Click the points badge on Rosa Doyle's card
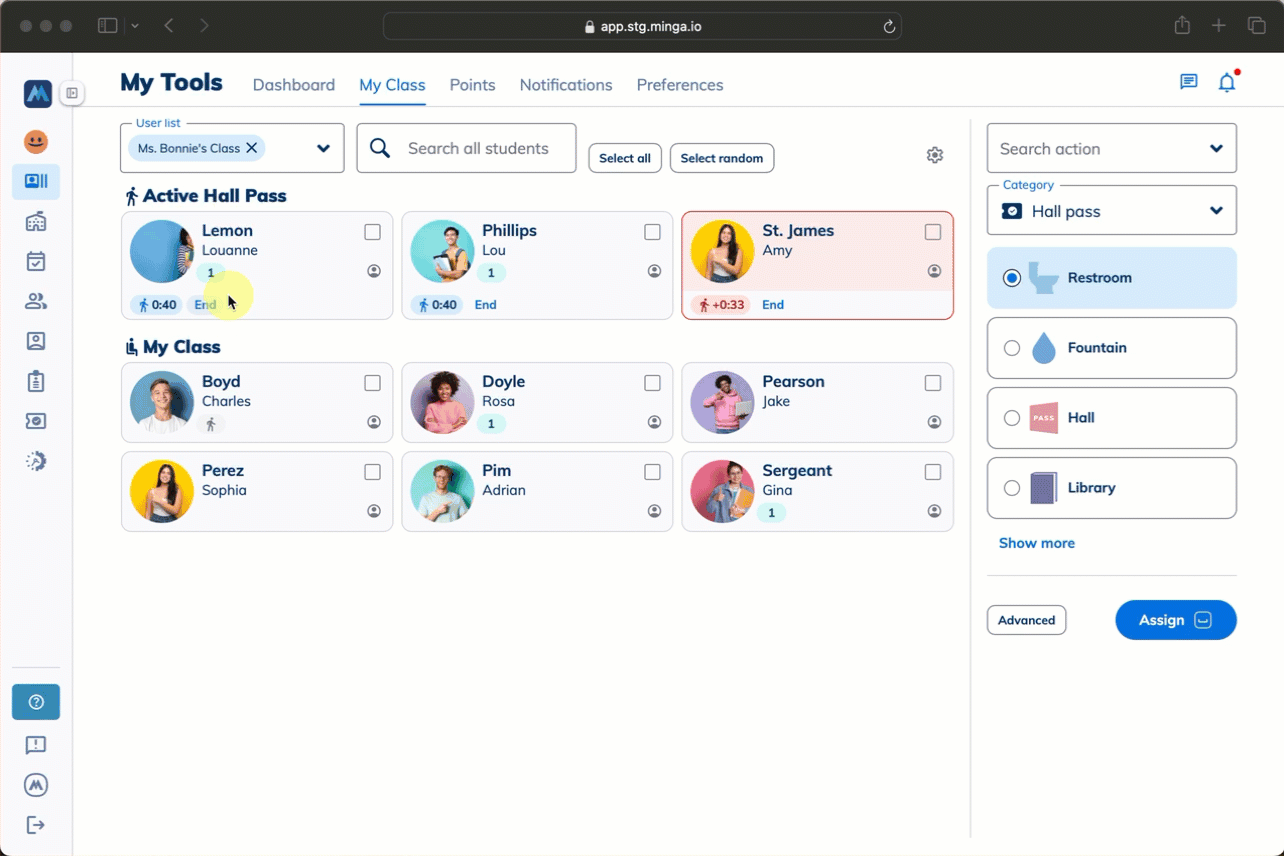This screenshot has width=1284, height=856. 491,424
